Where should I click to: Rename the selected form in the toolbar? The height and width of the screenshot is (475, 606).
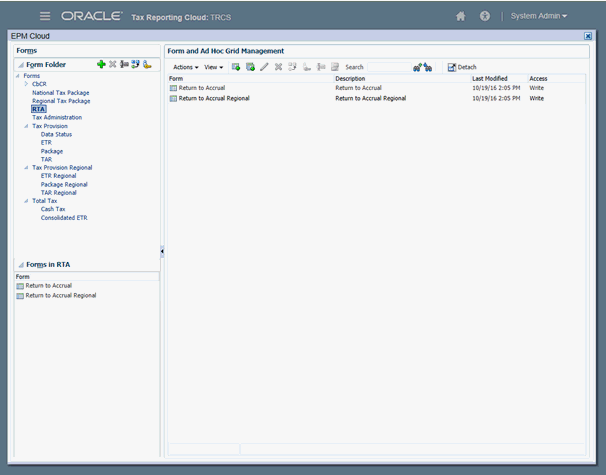pos(321,67)
